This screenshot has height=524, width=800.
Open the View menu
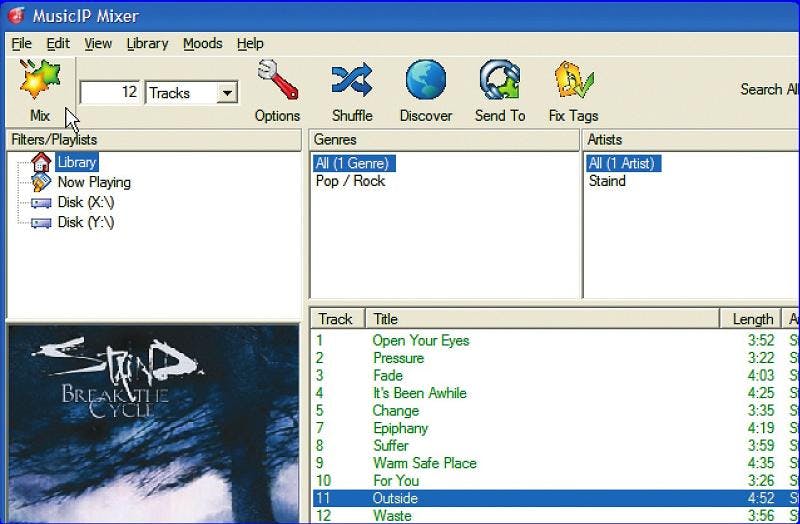coord(98,43)
